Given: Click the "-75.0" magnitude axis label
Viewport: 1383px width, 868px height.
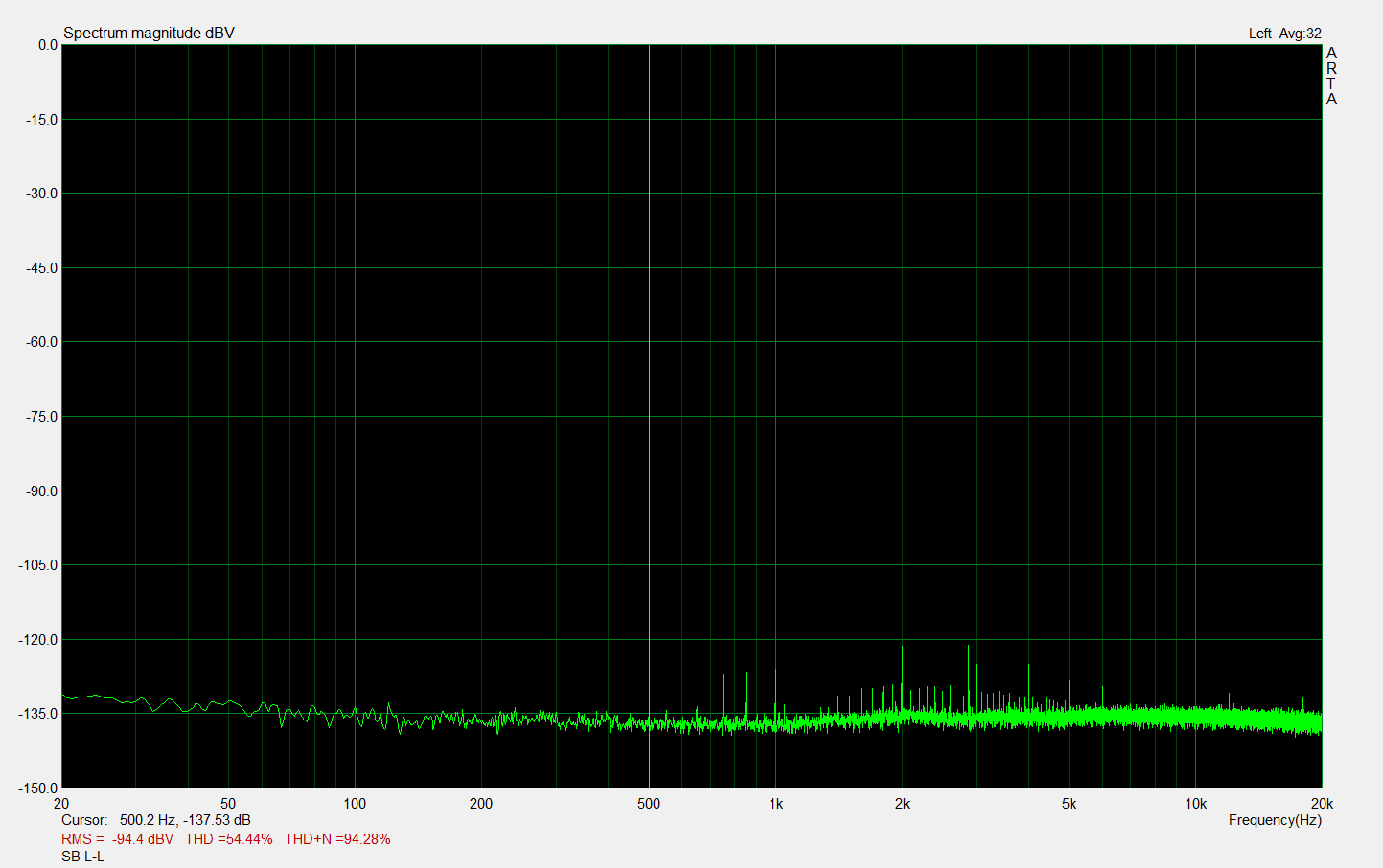Looking at the screenshot, I should (41, 417).
